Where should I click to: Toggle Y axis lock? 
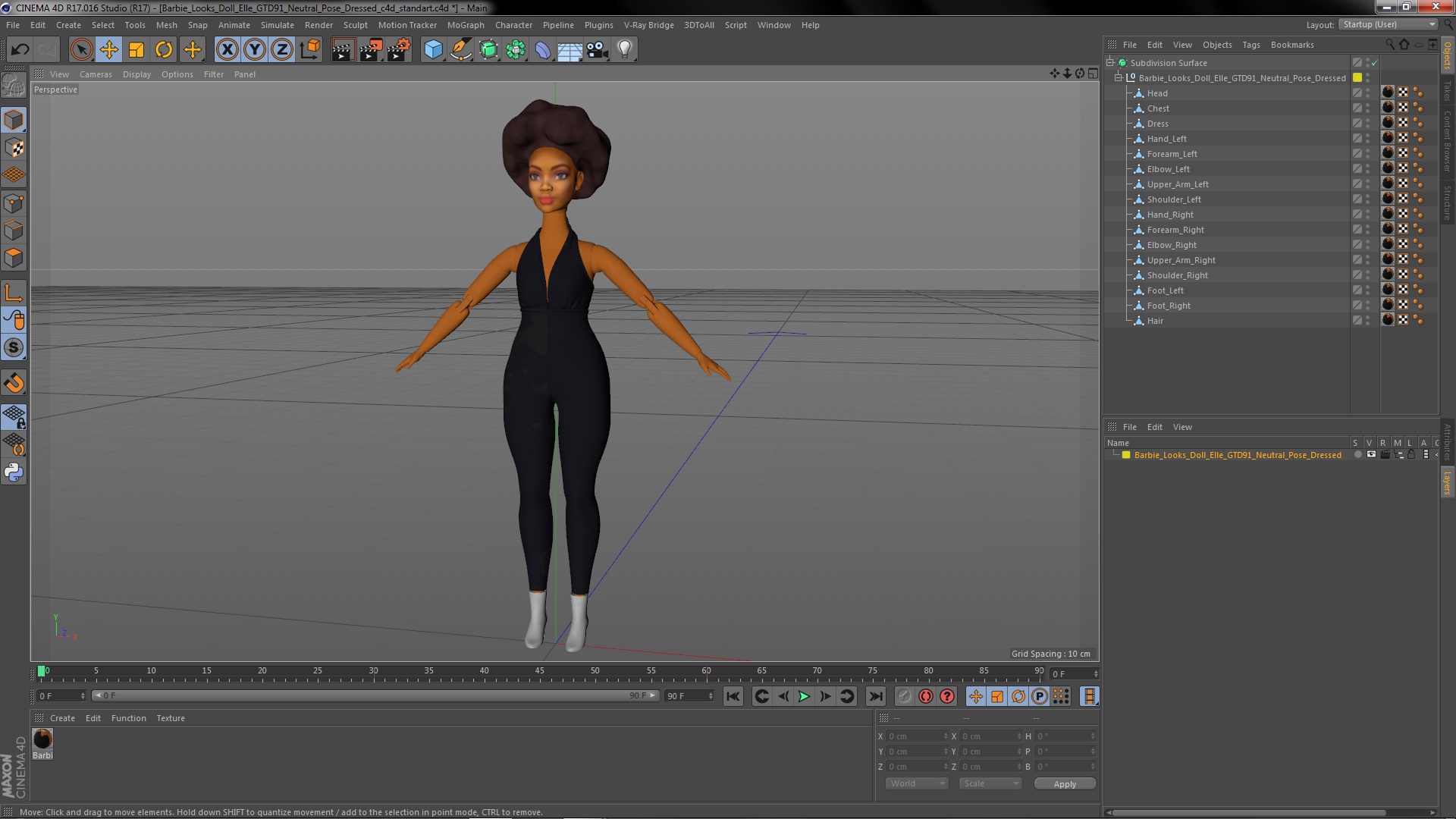click(x=255, y=50)
